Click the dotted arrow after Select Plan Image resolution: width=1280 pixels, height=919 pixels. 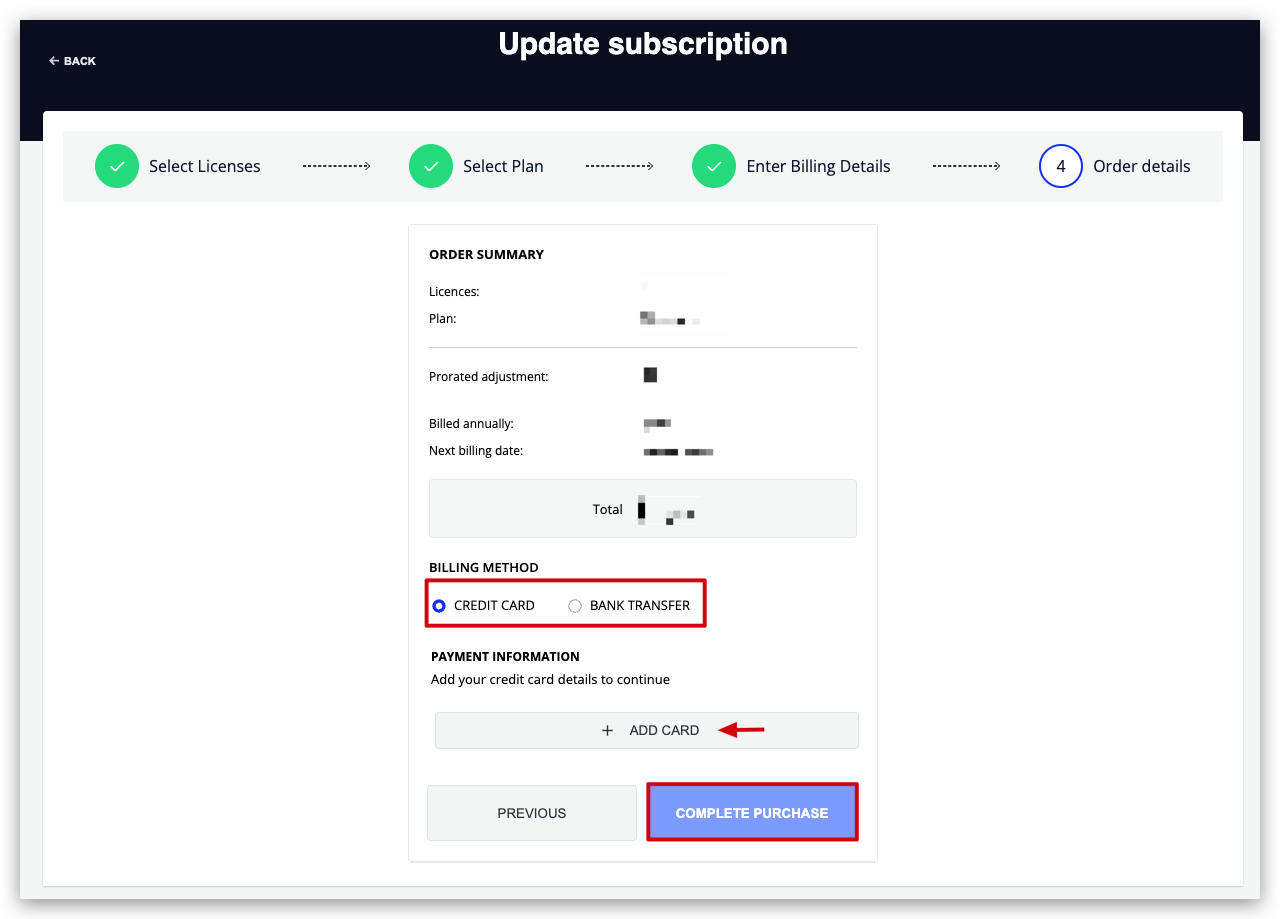click(620, 166)
